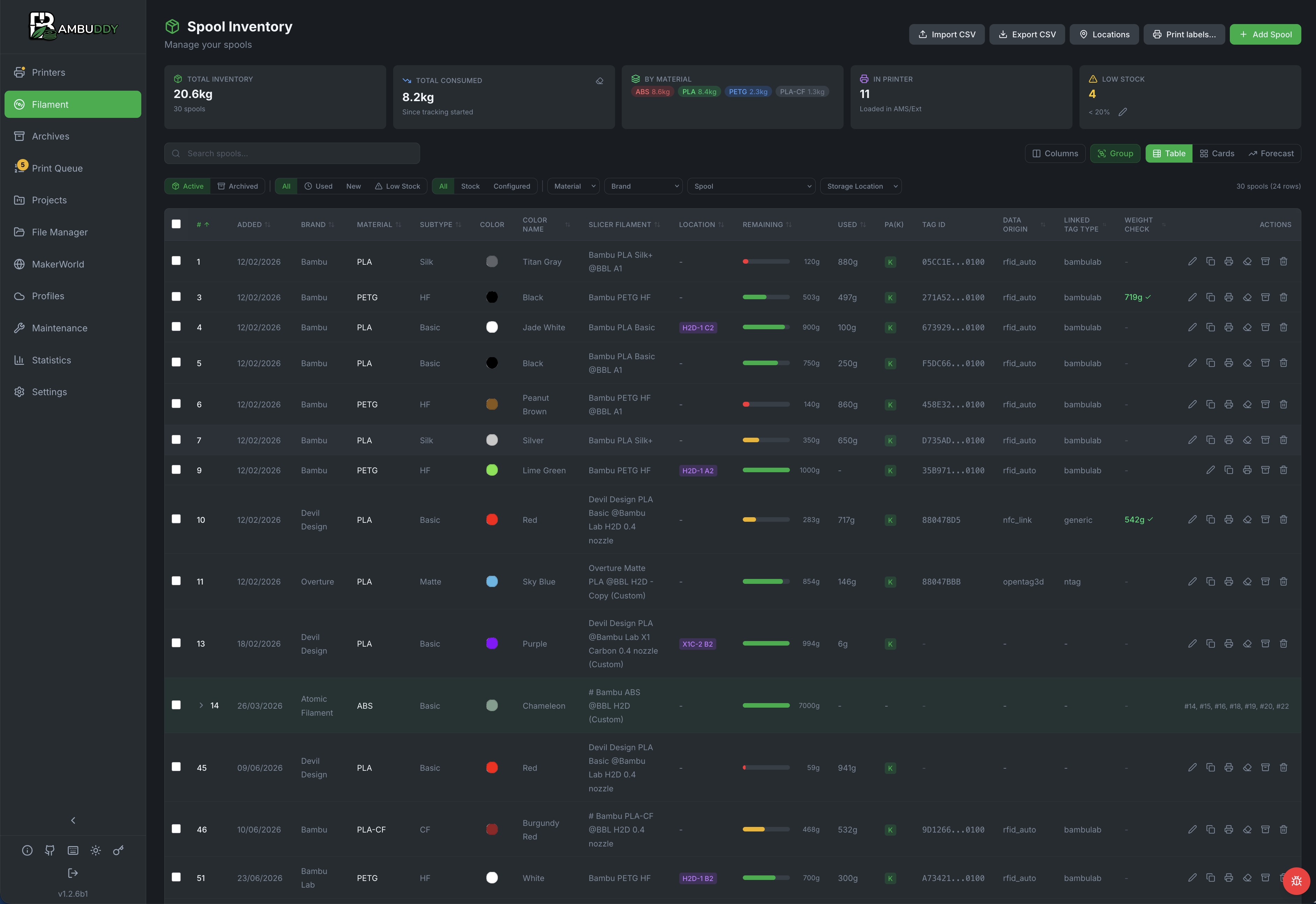The image size is (1316, 904).
Task: Edit spool 9 Lime Green with pencil icon
Action: [1211, 470]
